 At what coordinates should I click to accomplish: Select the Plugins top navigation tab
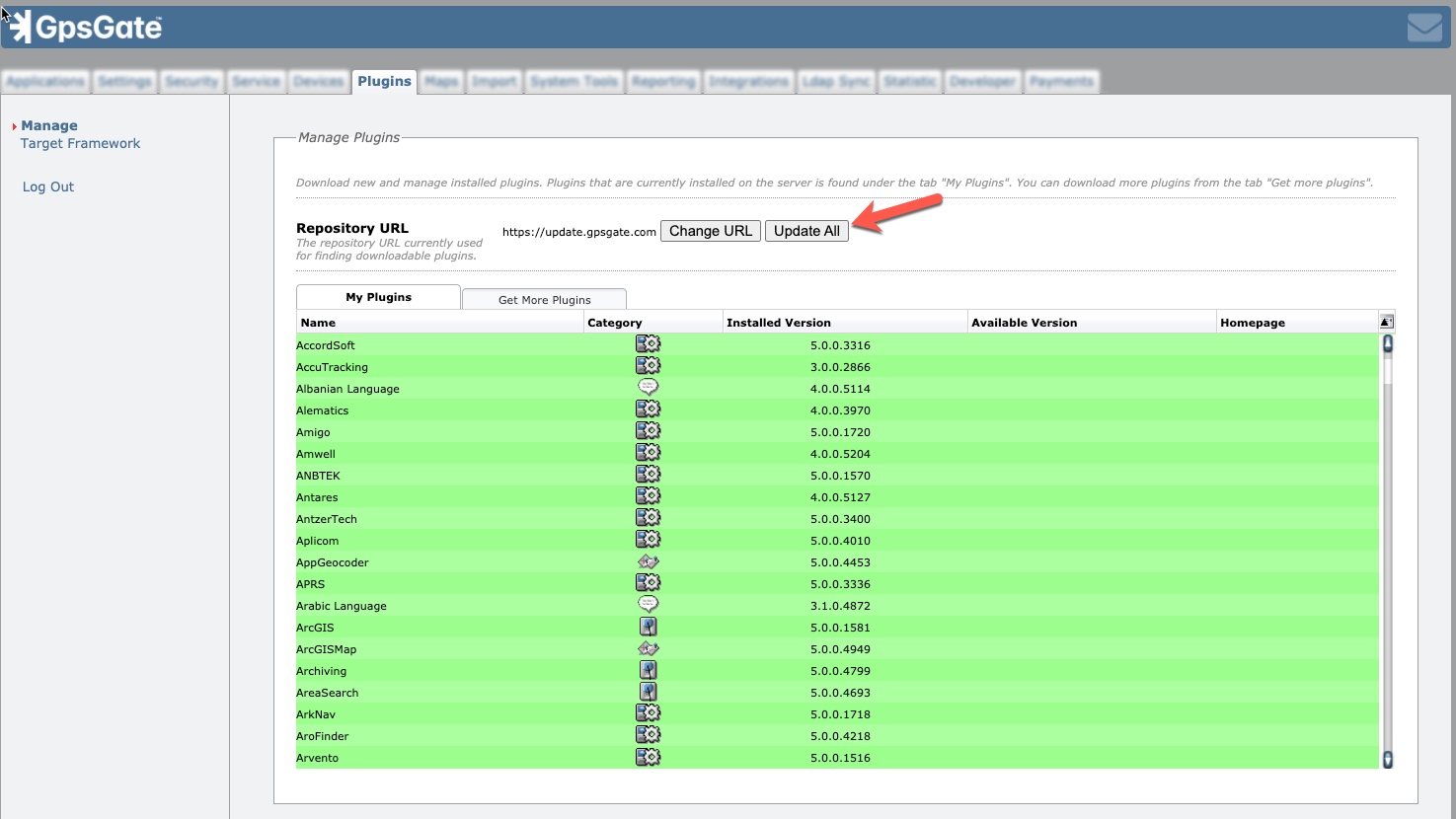[384, 81]
